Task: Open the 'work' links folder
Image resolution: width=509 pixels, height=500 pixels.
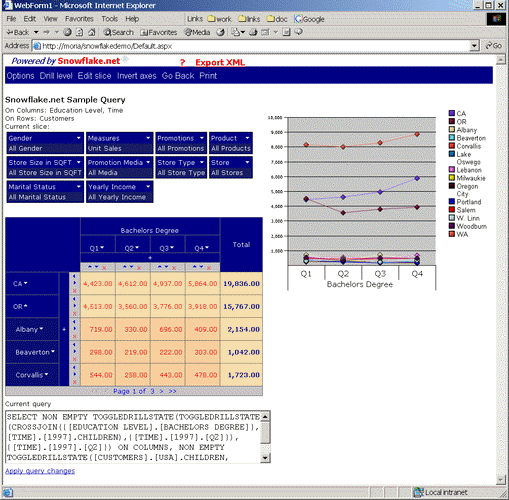Action: point(219,19)
